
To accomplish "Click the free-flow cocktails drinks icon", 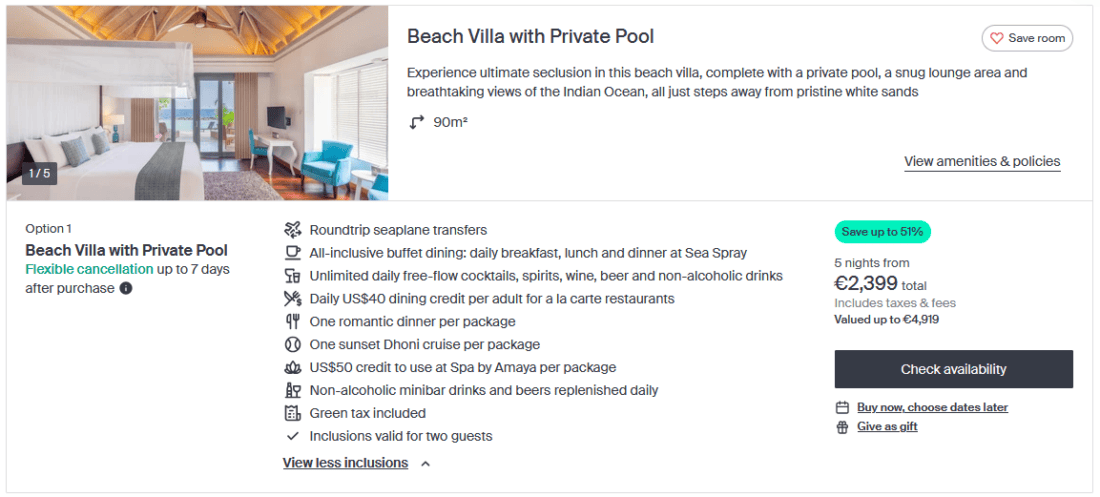I will (x=292, y=276).
